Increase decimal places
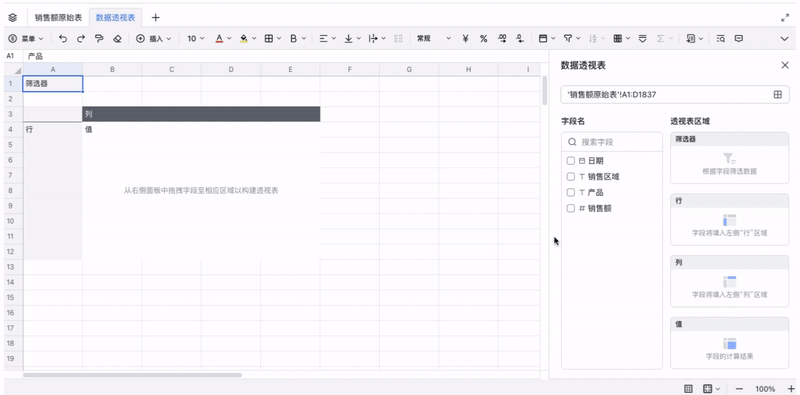The image size is (800, 395). point(502,38)
